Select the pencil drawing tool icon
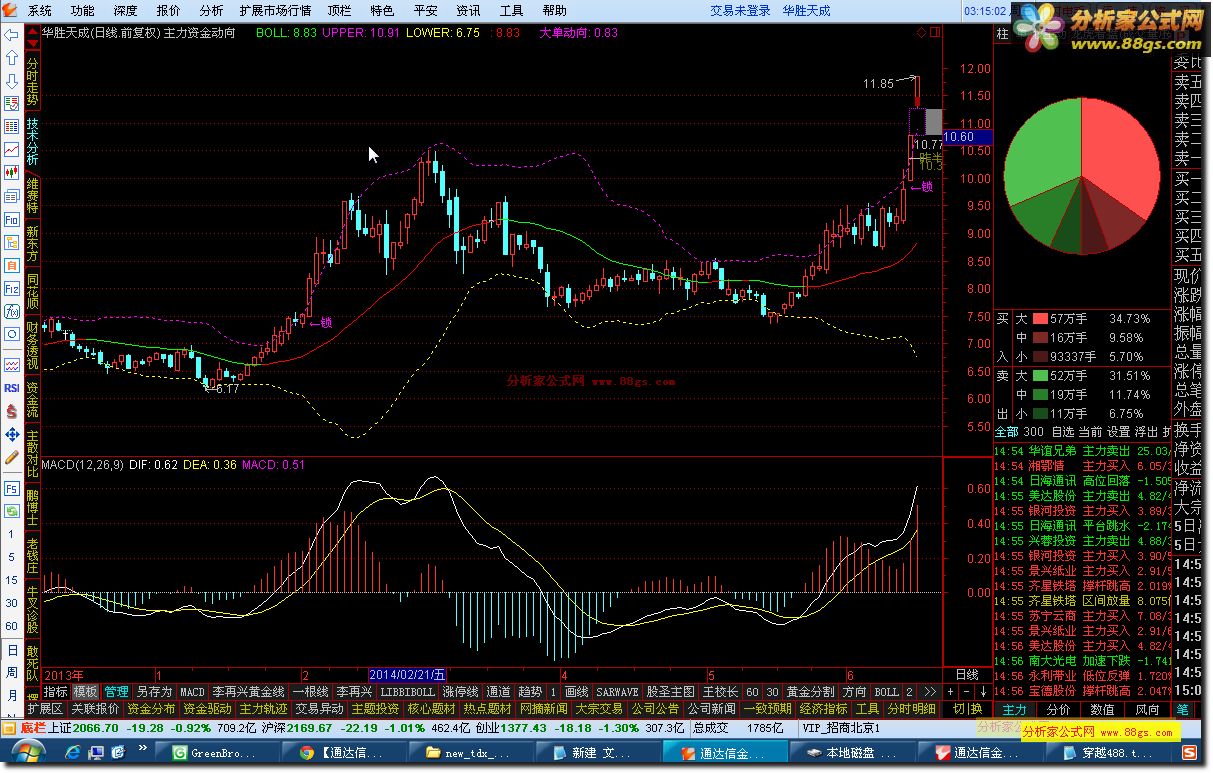This screenshot has height=773, width=1213. pos(11,457)
